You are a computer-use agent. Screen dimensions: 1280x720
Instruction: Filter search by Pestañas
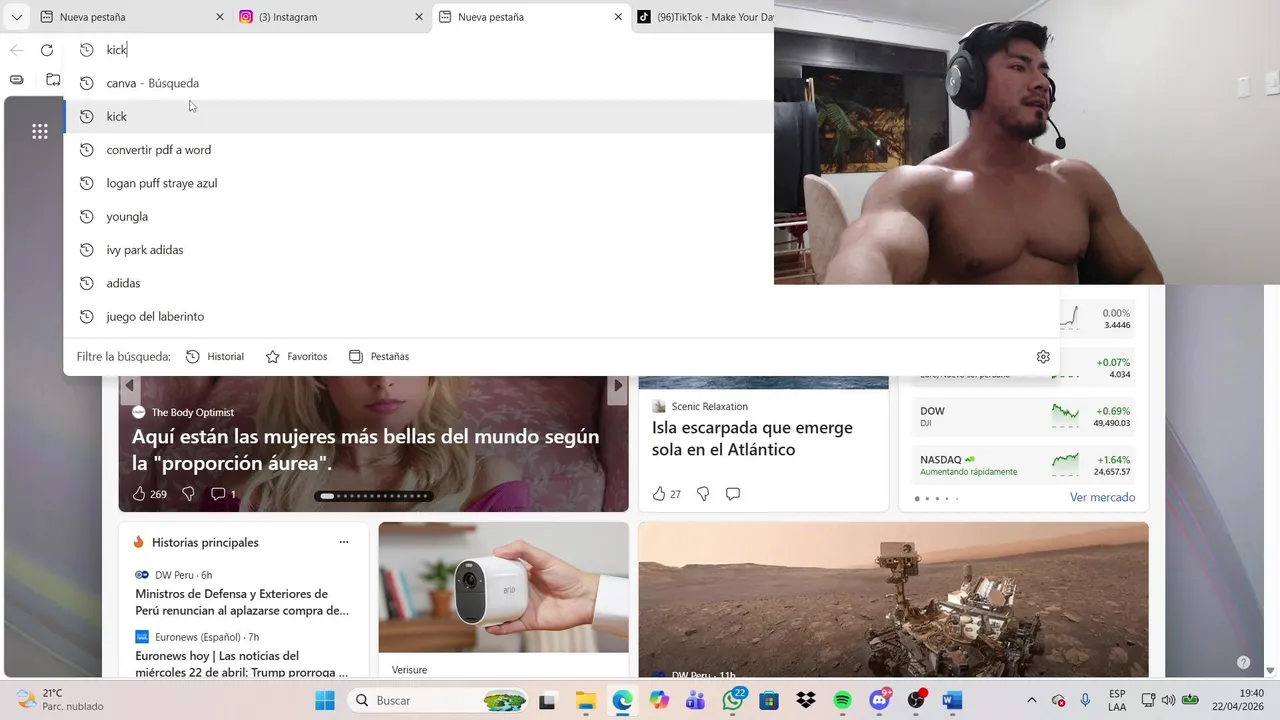coord(379,357)
